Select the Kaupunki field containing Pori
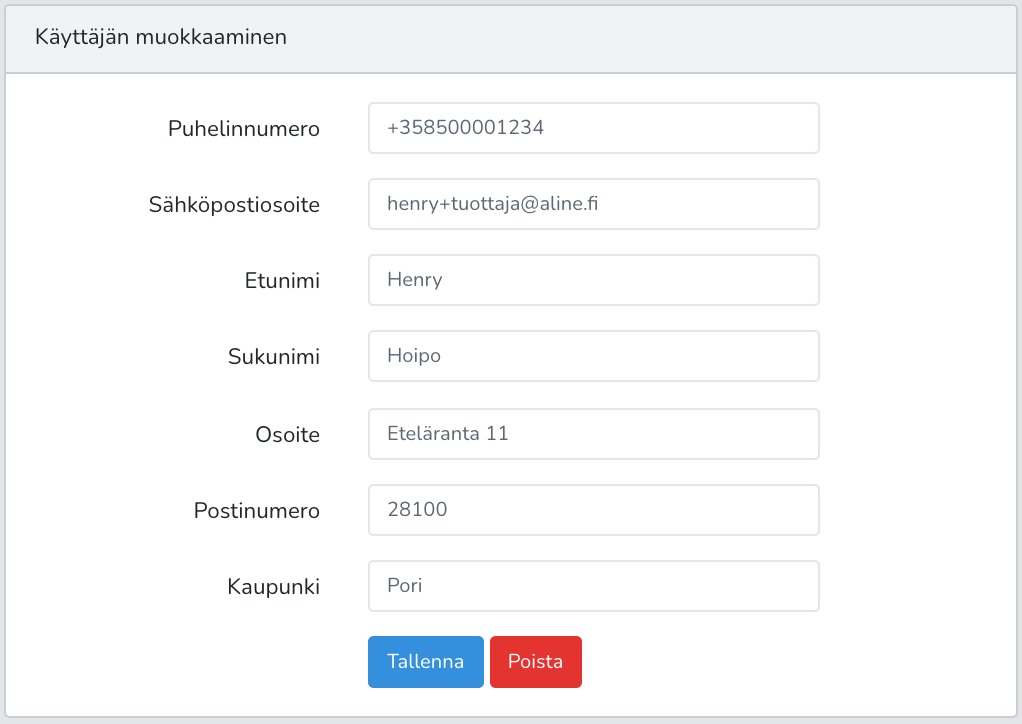The image size is (1022, 724). pyautogui.click(x=593, y=586)
